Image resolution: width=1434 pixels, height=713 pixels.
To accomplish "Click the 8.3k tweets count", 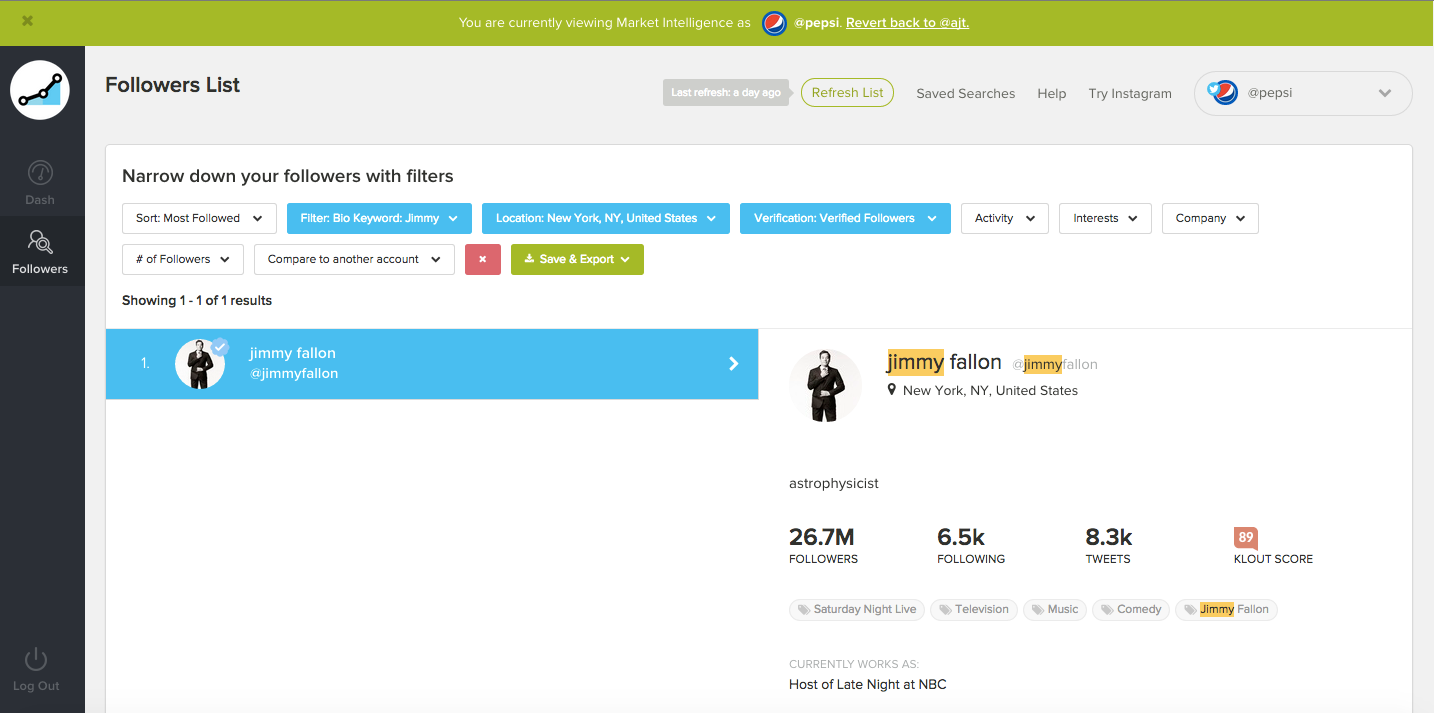I will [1109, 537].
